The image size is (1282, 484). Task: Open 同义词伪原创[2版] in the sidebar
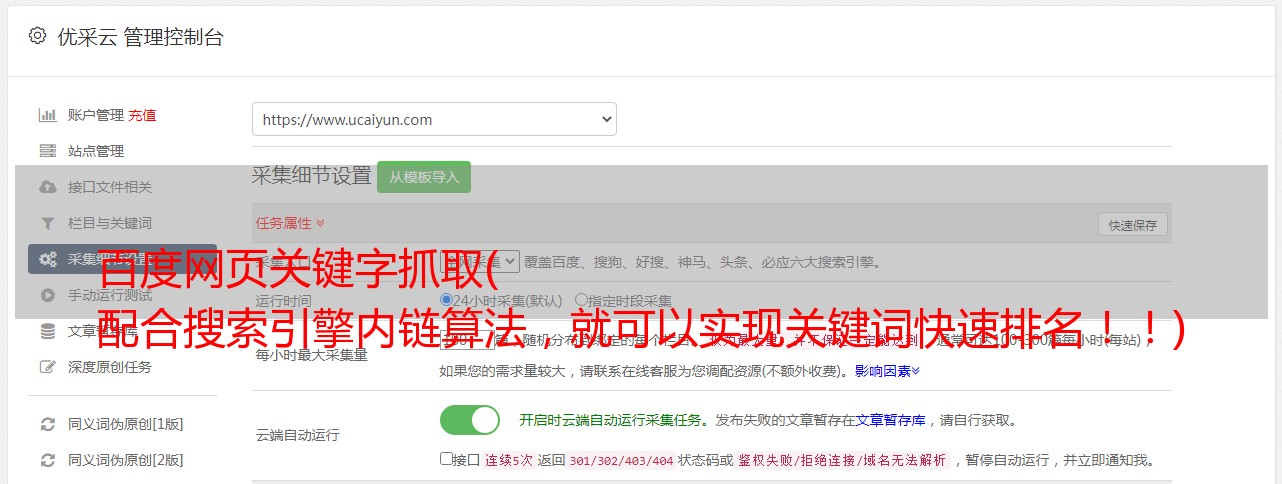tap(126, 460)
